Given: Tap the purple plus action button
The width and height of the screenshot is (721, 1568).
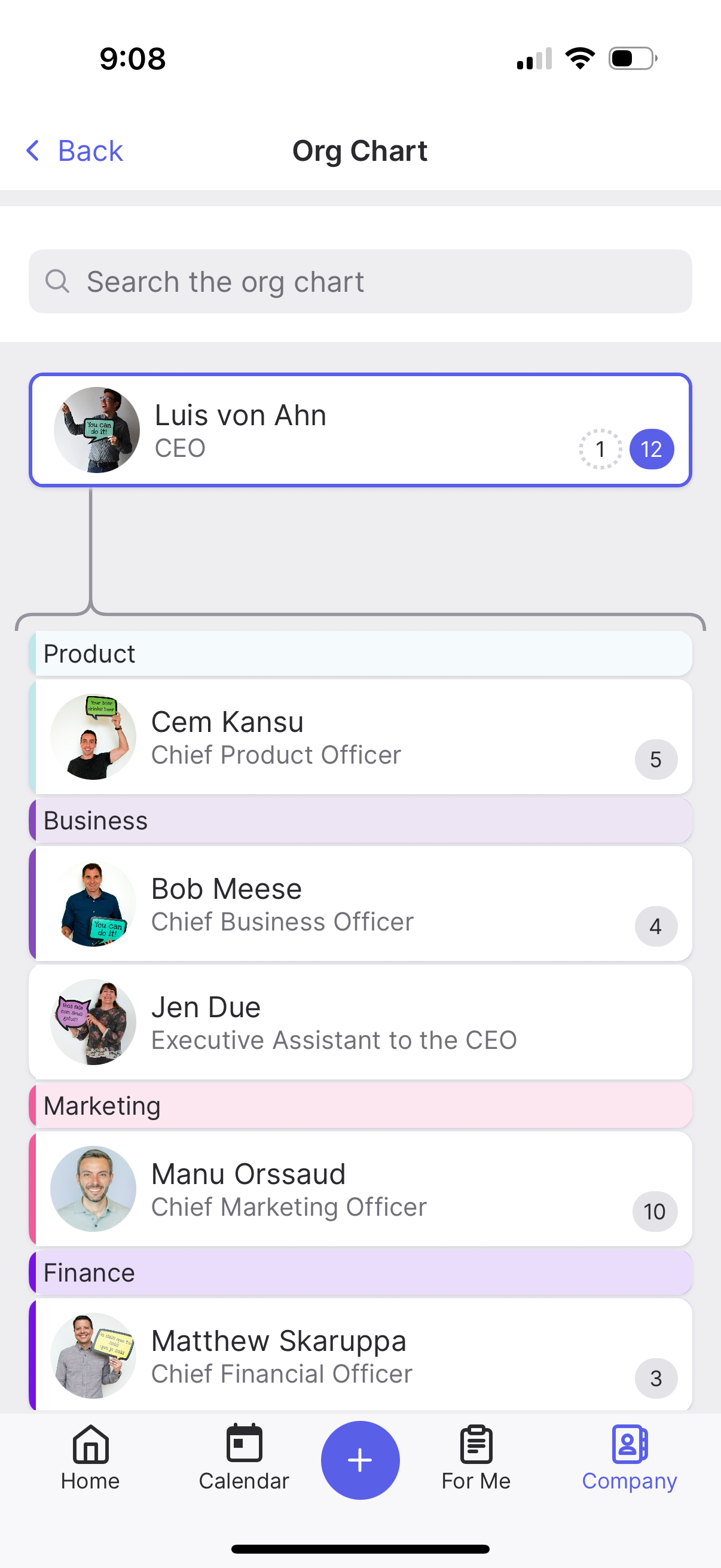Looking at the screenshot, I should 360,1459.
